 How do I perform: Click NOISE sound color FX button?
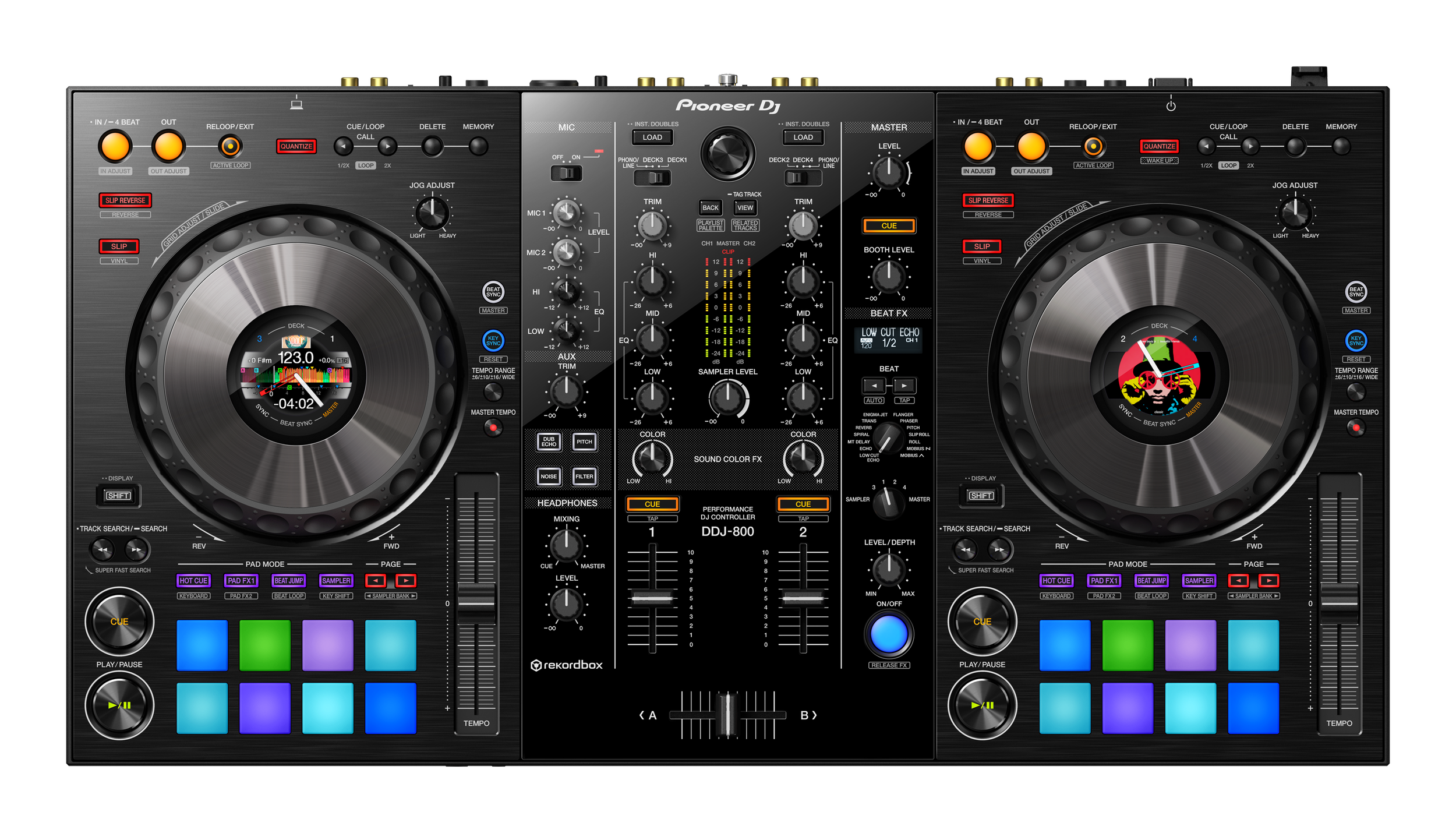point(549,476)
